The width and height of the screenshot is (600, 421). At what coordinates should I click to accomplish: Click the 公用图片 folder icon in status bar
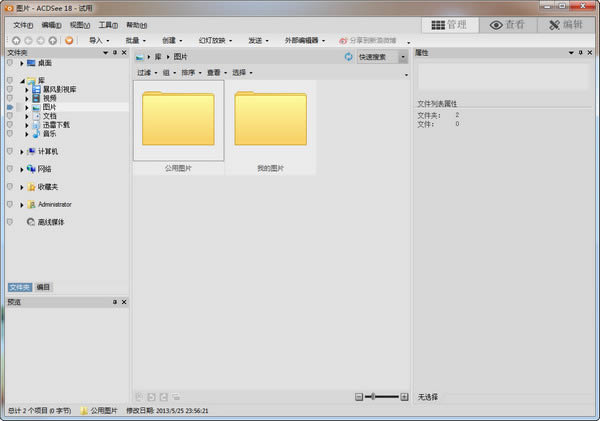[x=84, y=411]
